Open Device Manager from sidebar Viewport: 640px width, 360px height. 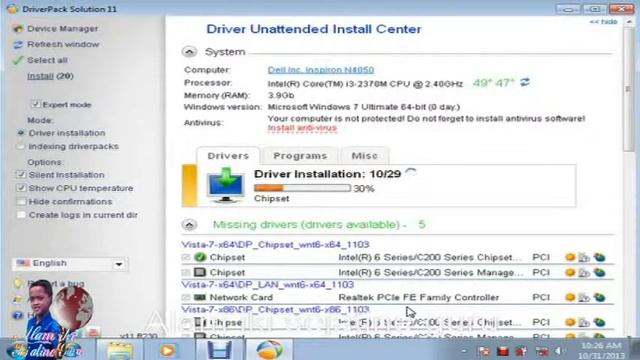(62, 29)
